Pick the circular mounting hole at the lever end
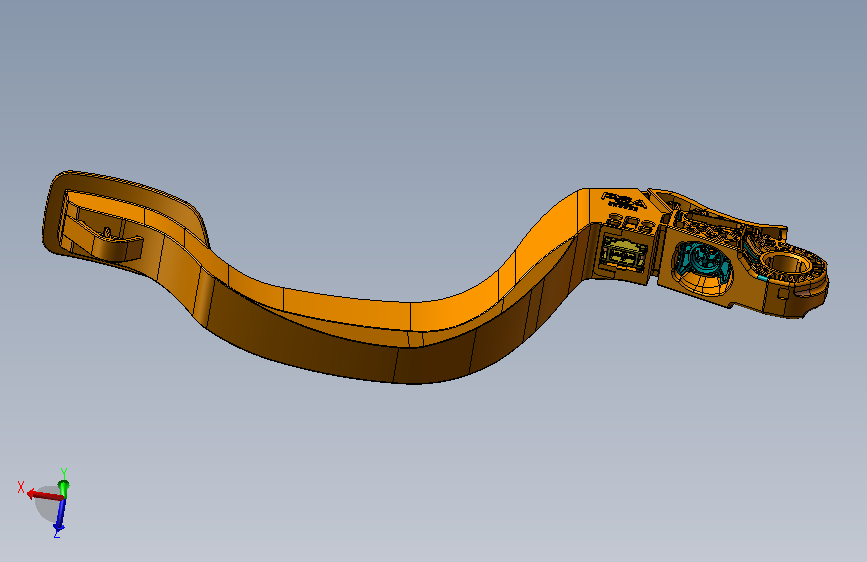 pos(788,263)
